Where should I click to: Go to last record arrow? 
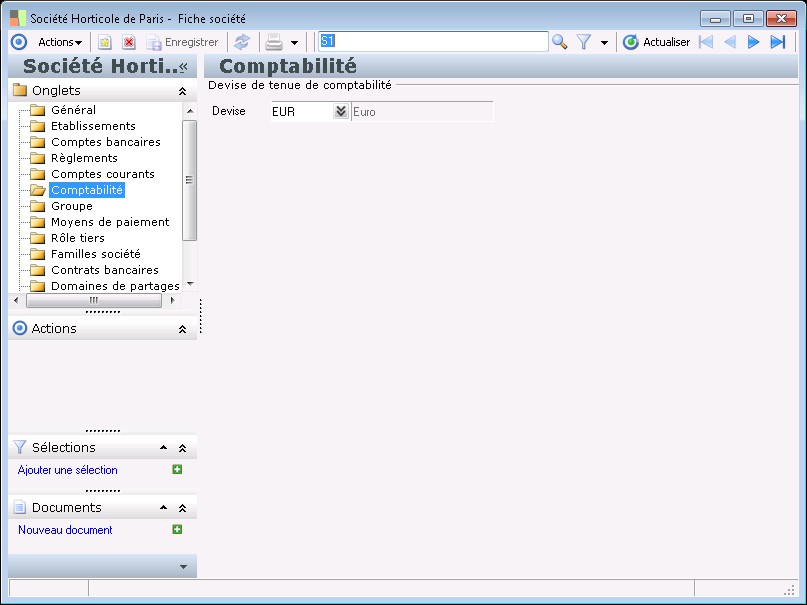pyautogui.click(x=778, y=42)
